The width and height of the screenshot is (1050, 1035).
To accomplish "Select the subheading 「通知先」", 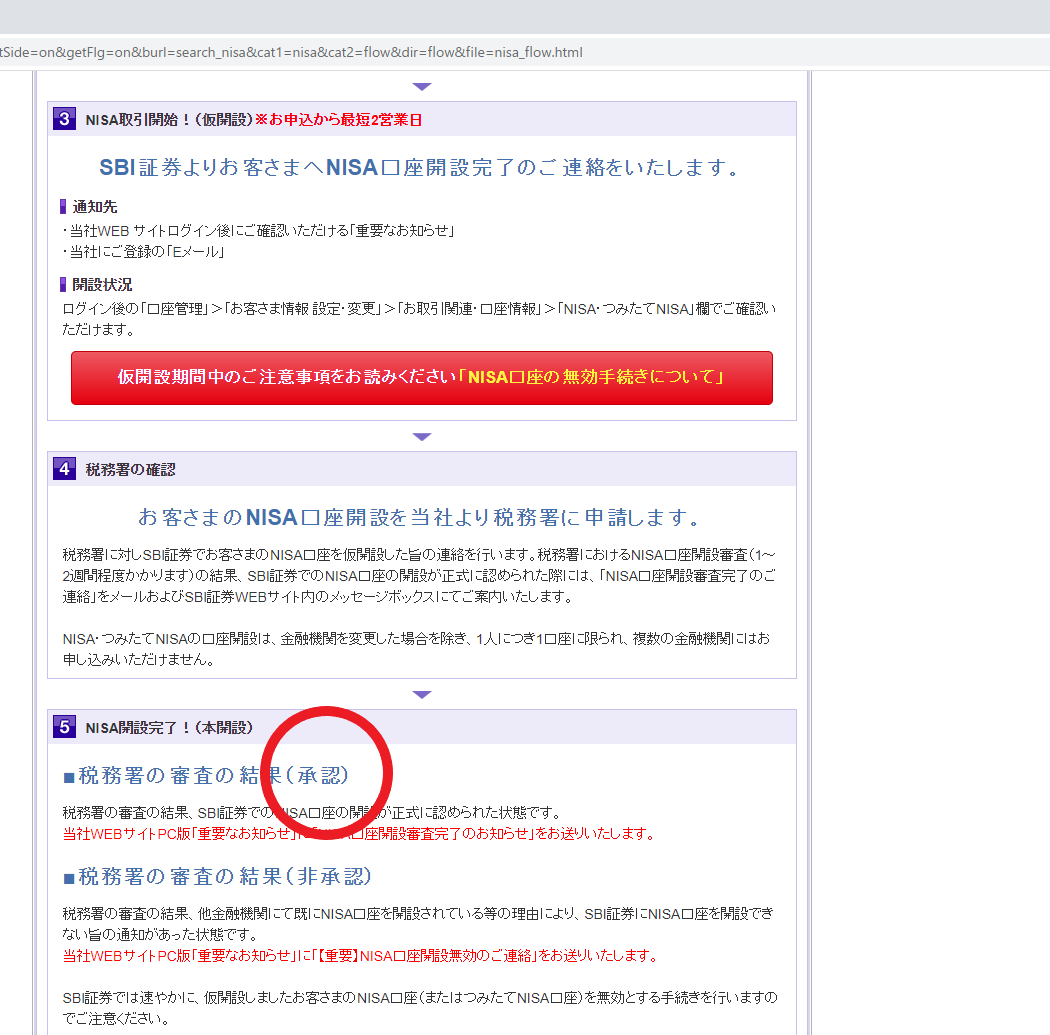I will click(x=95, y=207).
